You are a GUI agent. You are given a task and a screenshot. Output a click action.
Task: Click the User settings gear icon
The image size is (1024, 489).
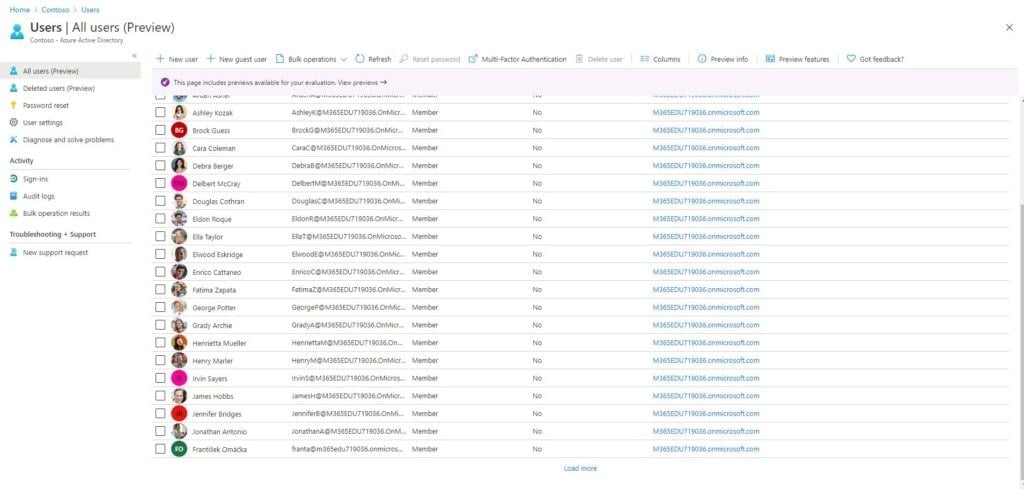[14, 123]
